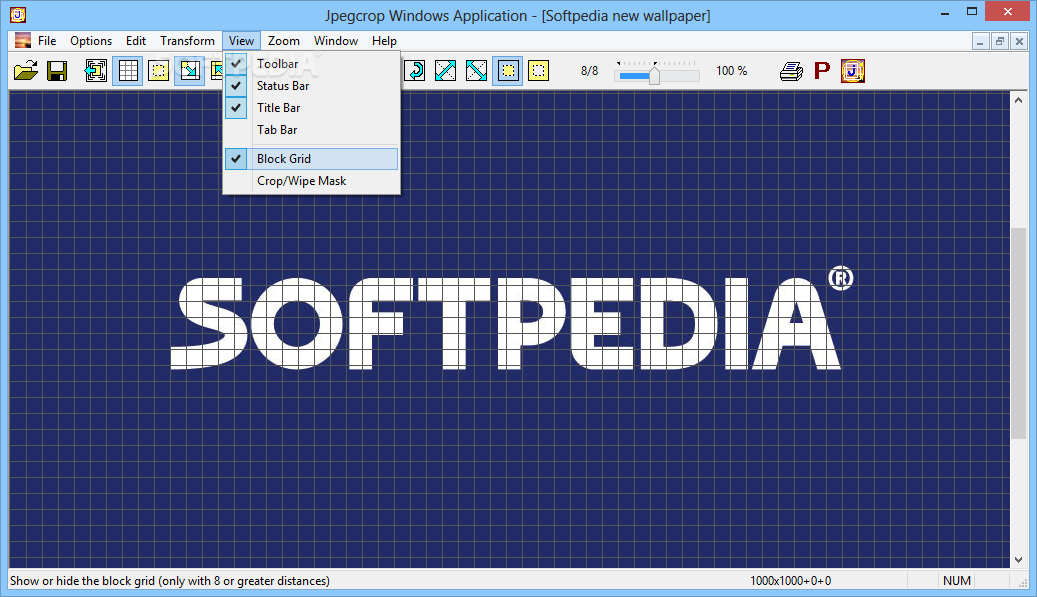1037x597 pixels.
Task: Click the Jpegcrop app icon in title bar
Action: point(18,14)
